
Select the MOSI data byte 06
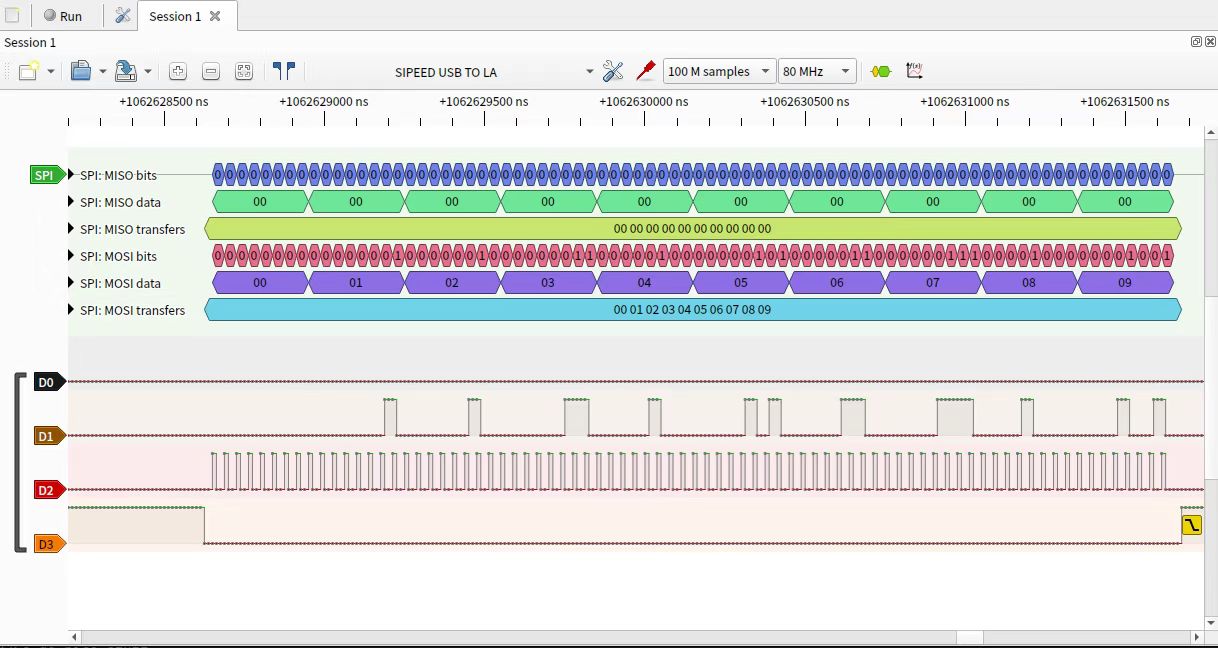coord(836,283)
